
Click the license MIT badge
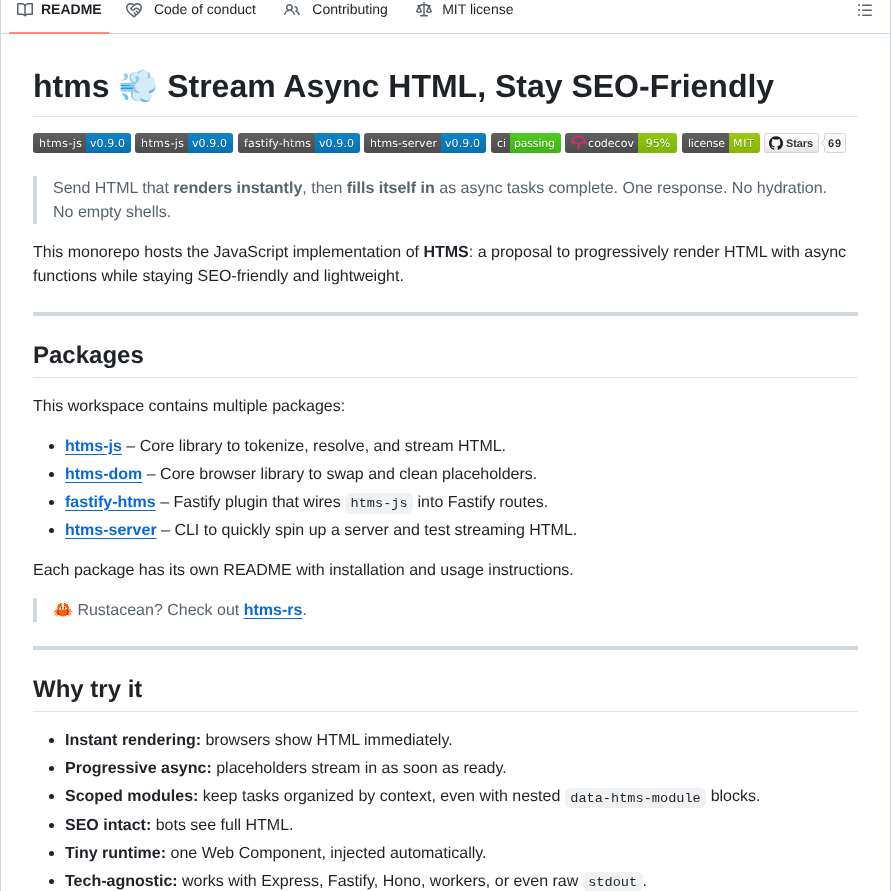pos(720,143)
